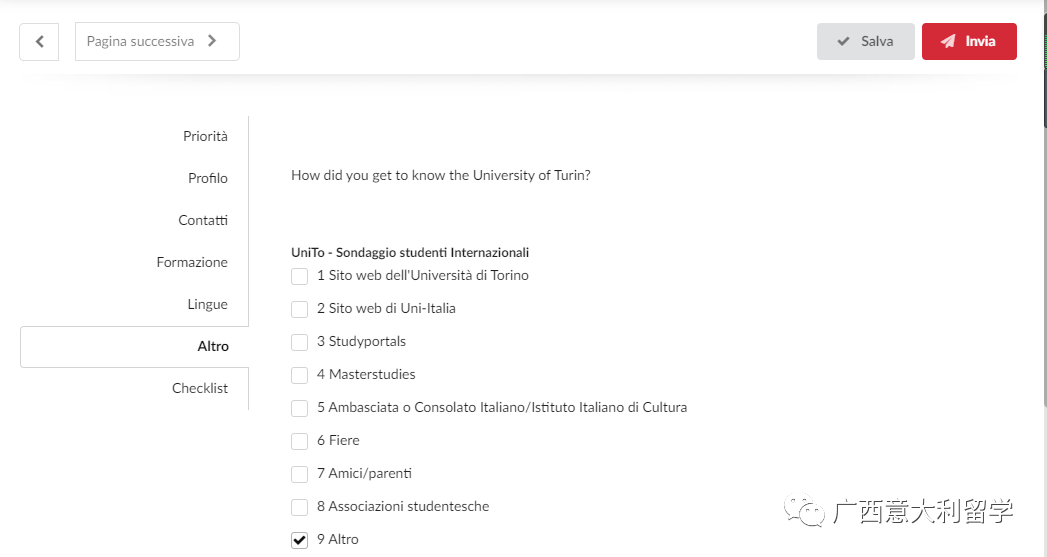Uncheck the 9 Altro checkbox
This screenshot has width=1047, height=557.
click(x=299, y=540)
